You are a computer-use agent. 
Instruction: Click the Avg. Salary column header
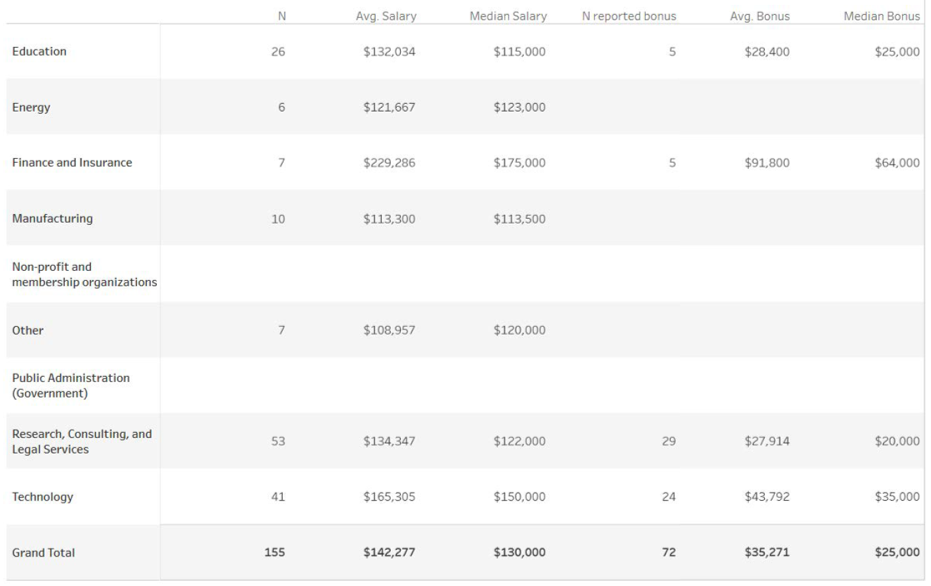tap(386, 16)
